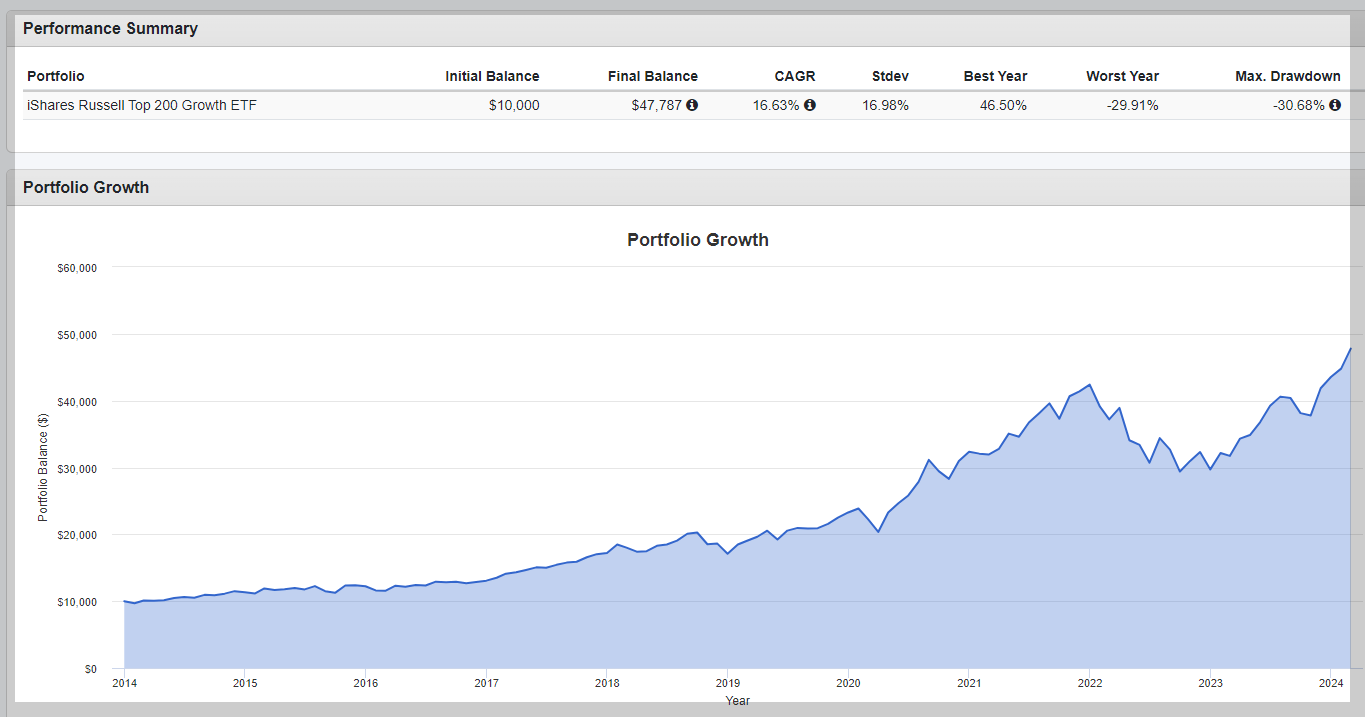Screen dimensions: 1365x717
Task: Click the -29.91% Worst Year value
Action: point(1133,105)
